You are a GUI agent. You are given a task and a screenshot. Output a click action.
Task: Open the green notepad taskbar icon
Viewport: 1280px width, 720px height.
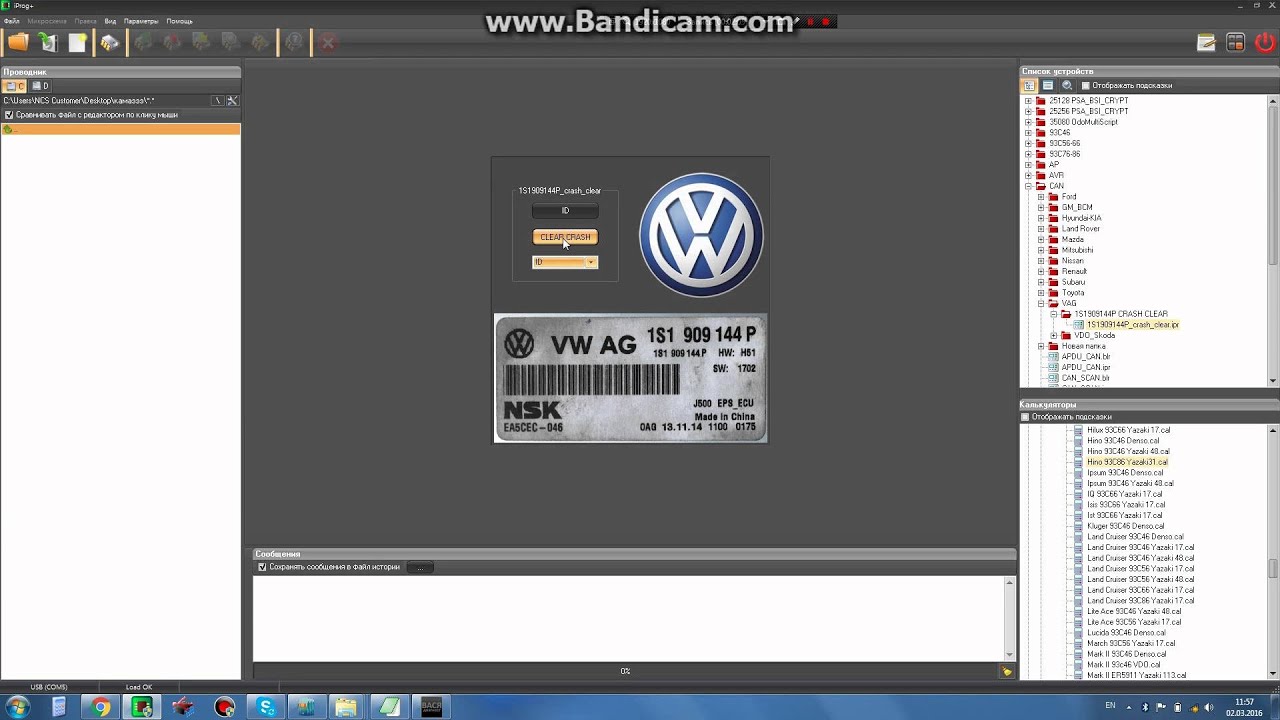[389, 707]
